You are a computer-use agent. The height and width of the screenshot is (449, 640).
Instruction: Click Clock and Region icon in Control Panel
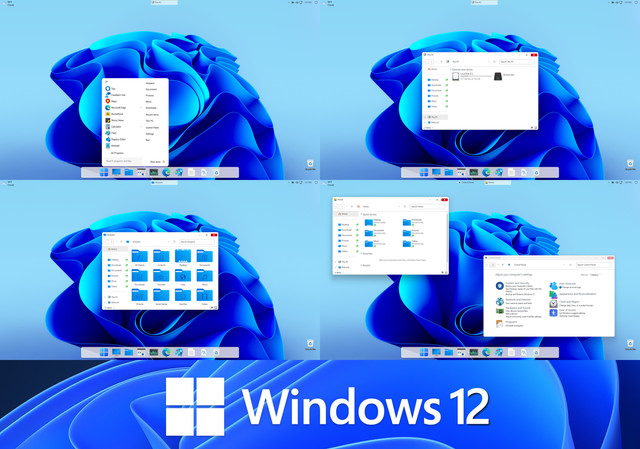(553, 304)
